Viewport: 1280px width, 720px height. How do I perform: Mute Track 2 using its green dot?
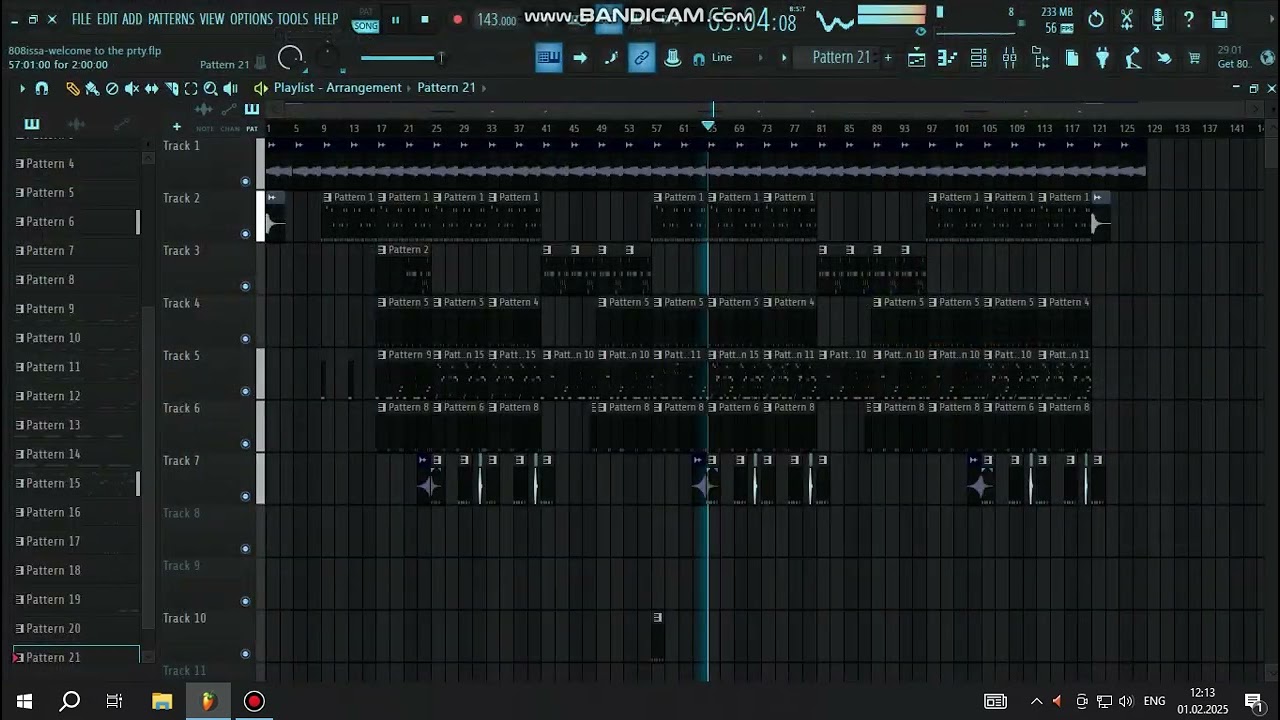245,234
